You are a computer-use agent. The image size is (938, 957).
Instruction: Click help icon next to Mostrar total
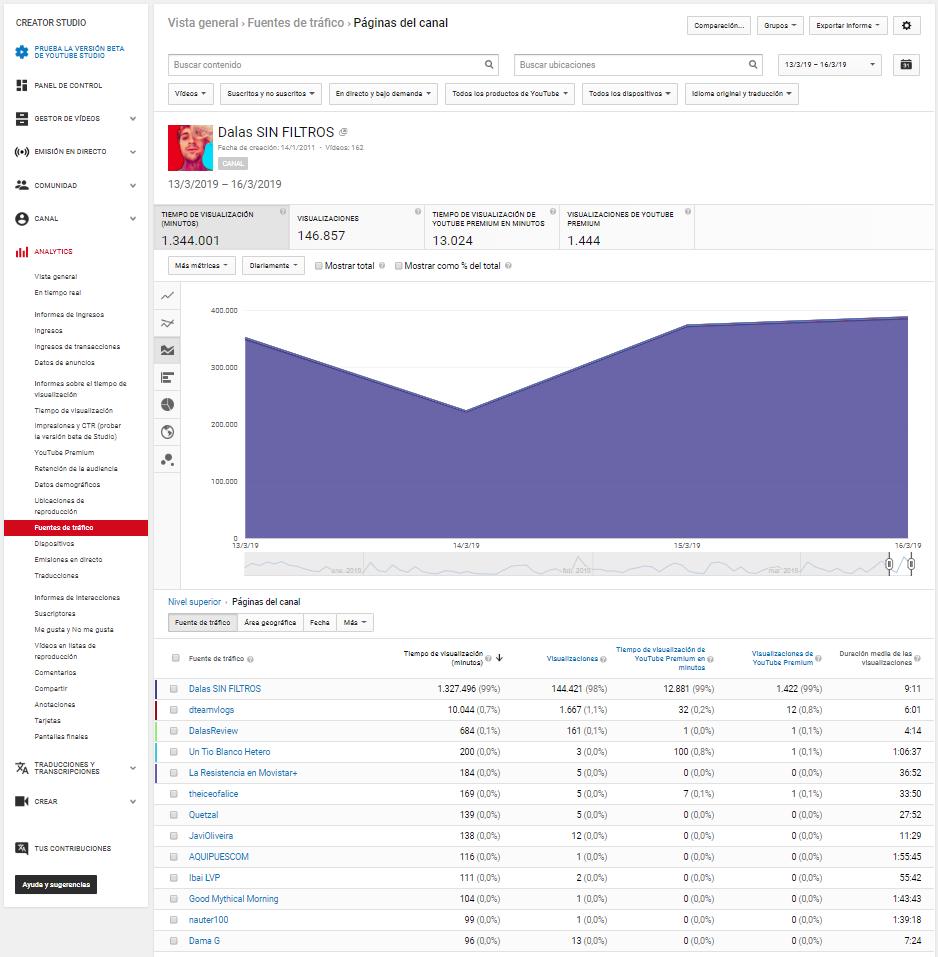(x=382, y=265)
